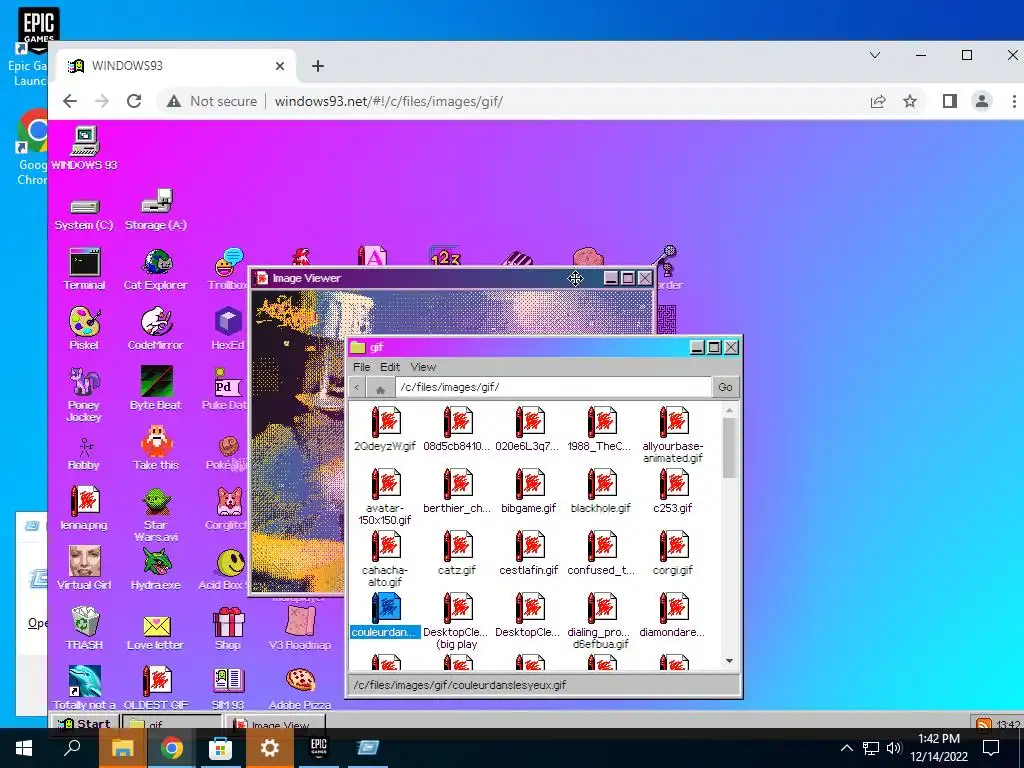Open the Windows notification center
Viewport: 1024px width, 768px height.
991,748
